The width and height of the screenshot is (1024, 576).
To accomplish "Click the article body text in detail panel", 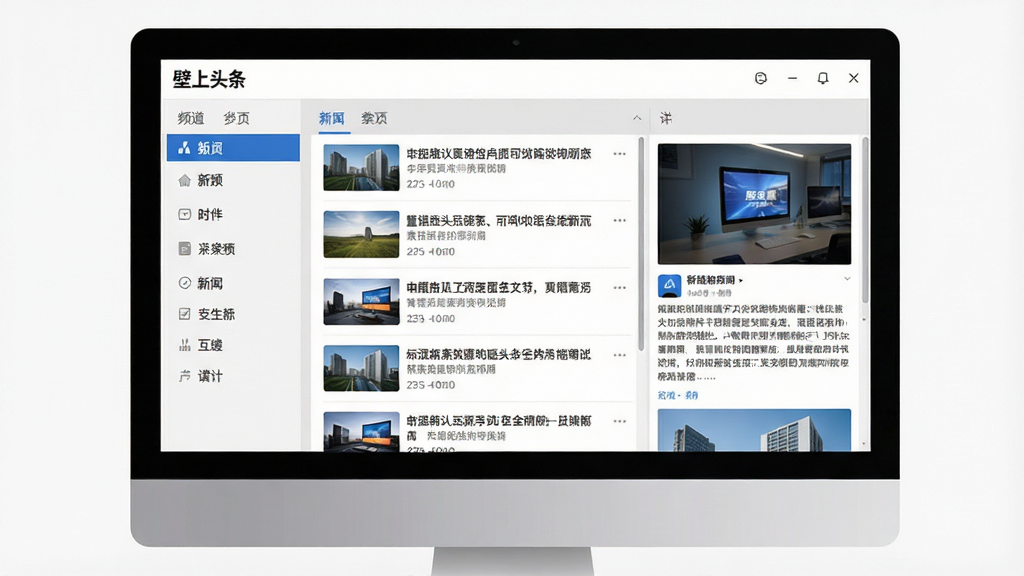I will click(754, 343).
